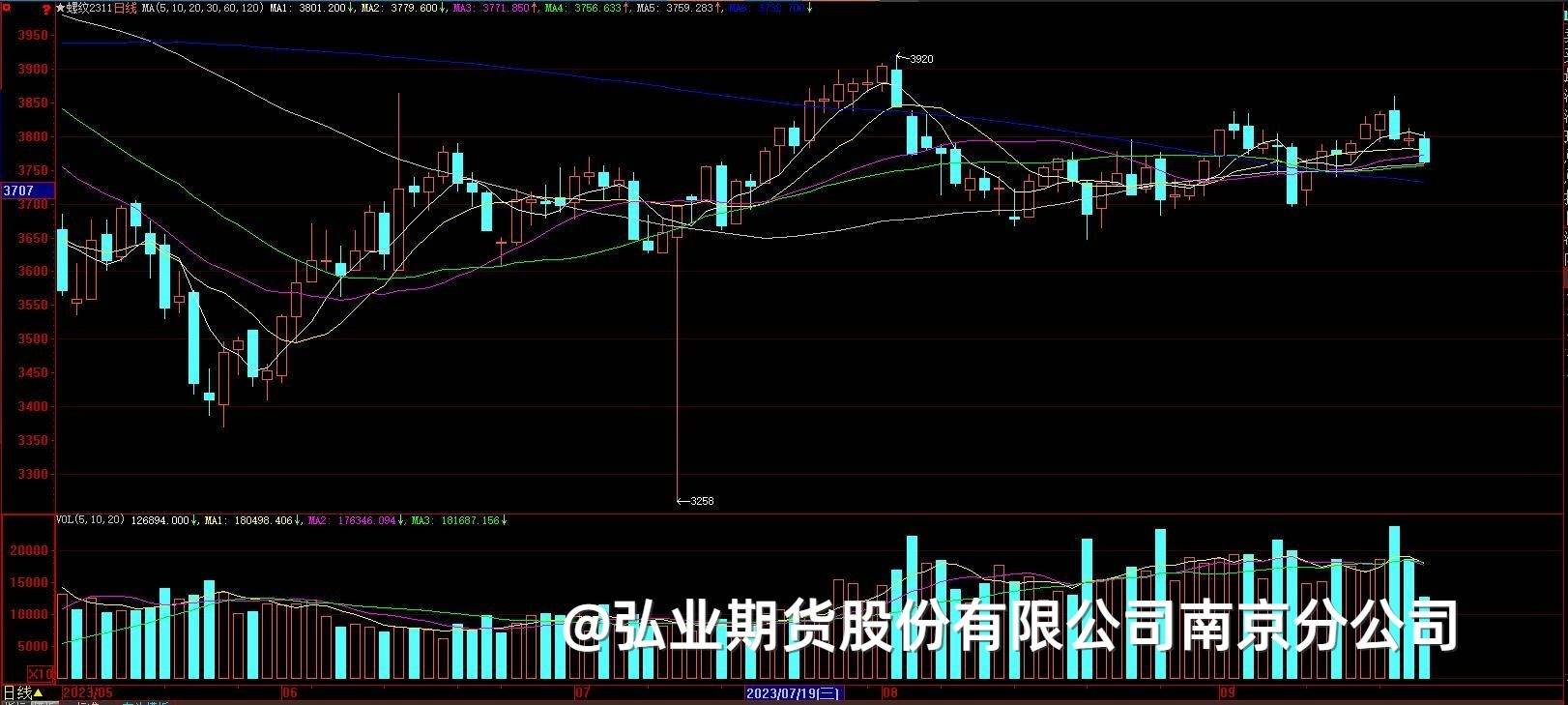Viewport: 1568px width, 705px height.
Task: Click the red question mark help icon
Action: coord(45,10)
